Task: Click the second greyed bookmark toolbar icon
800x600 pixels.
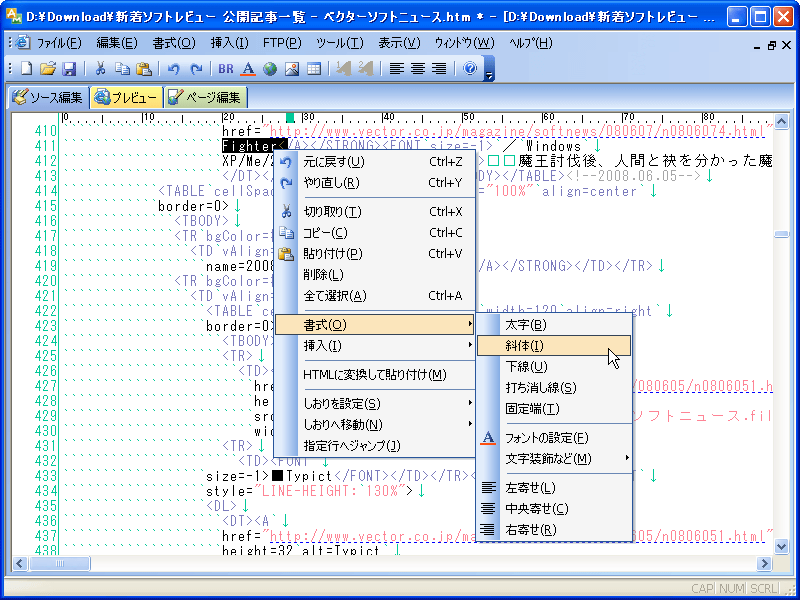Action: tap(365, 68)
